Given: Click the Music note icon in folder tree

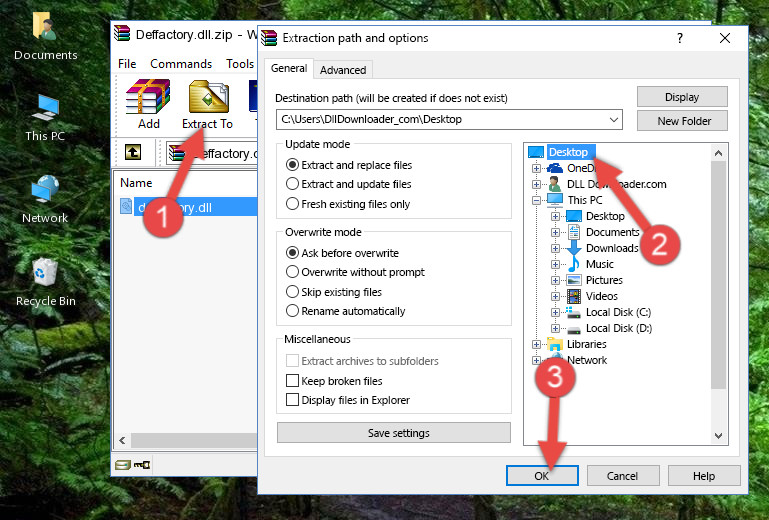Looking at the screenshot, I should click(x=574, y=264).
